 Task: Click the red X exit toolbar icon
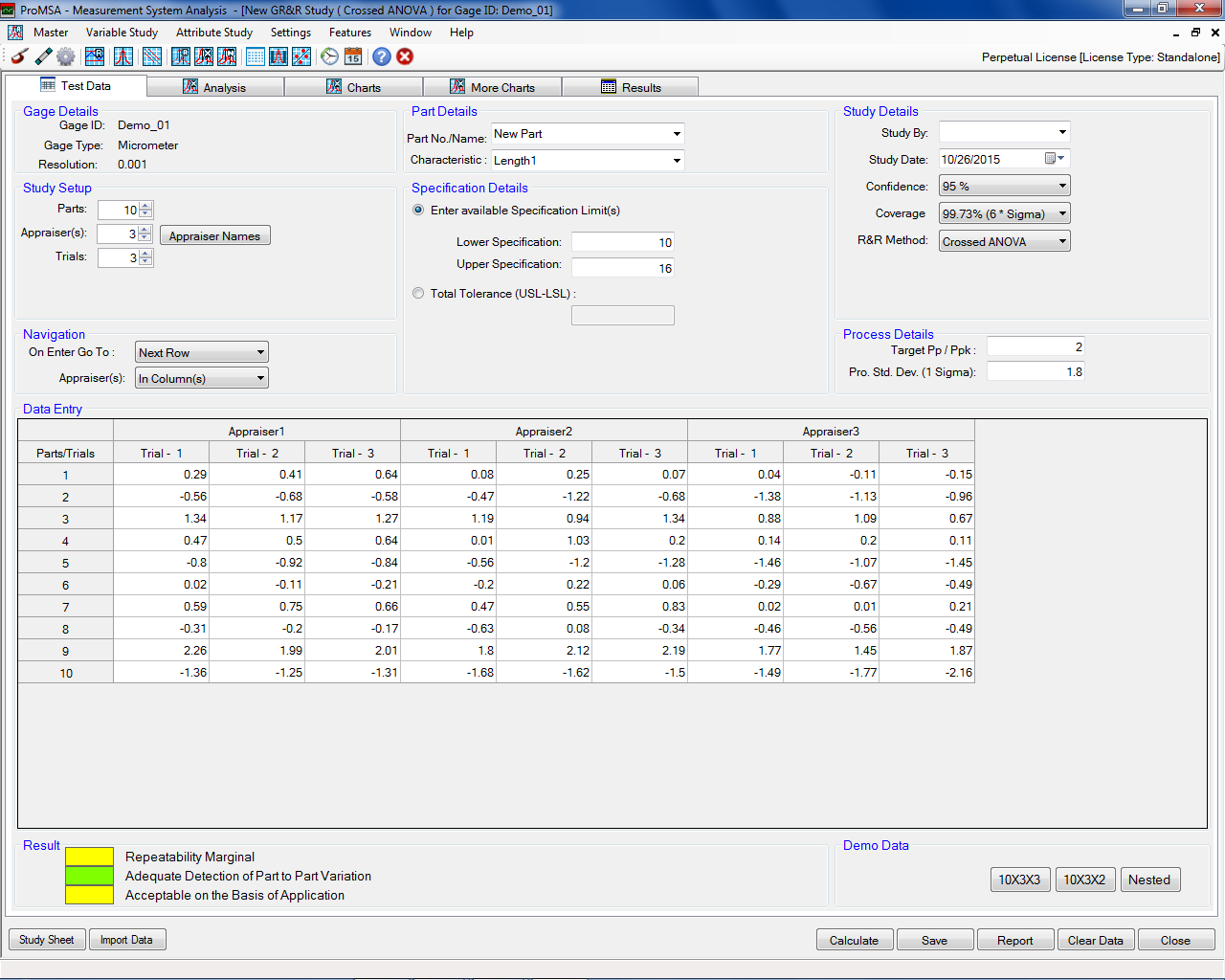click(x=405, y=56)
